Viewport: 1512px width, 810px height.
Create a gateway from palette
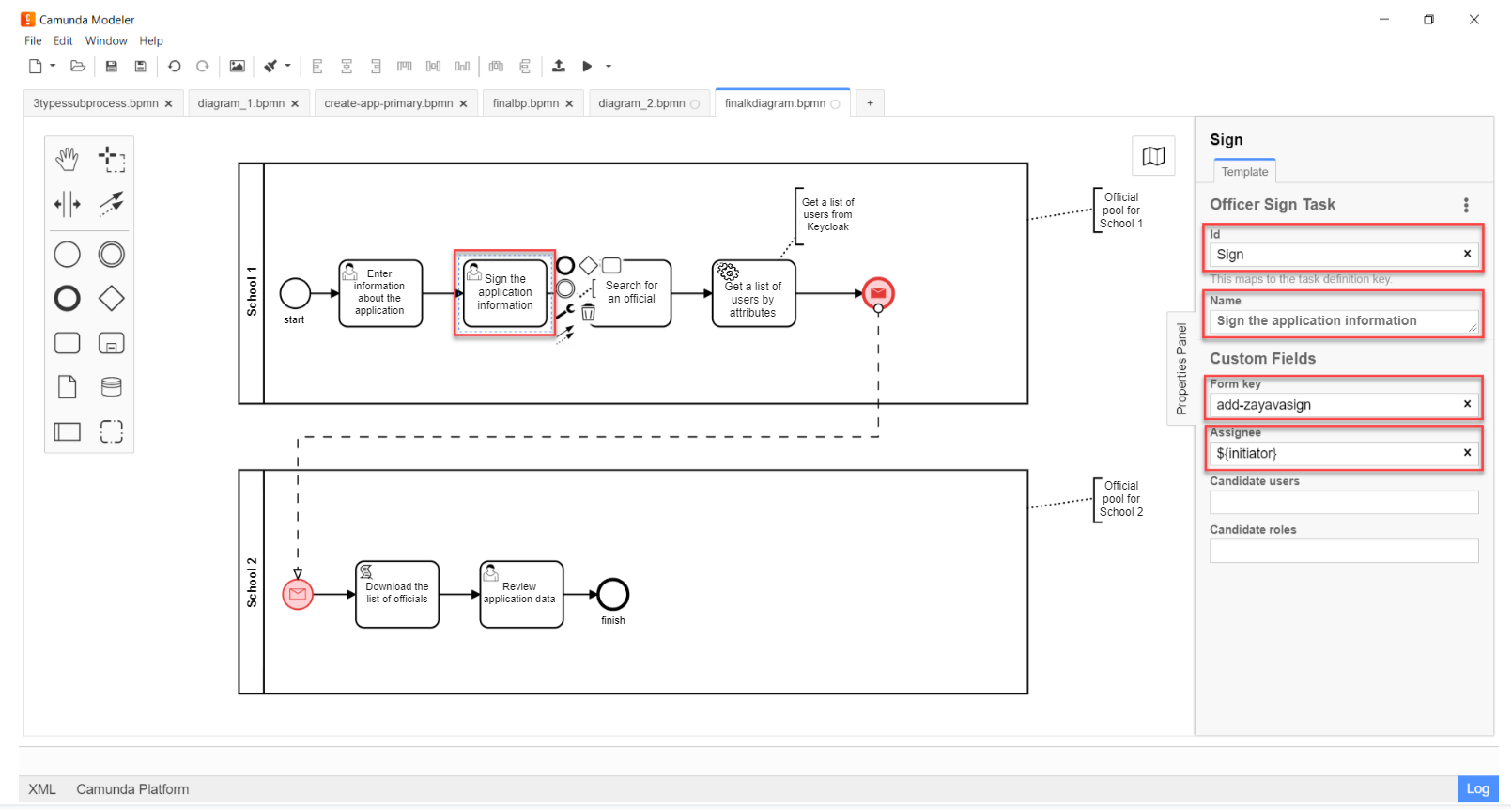pos(112,299)
